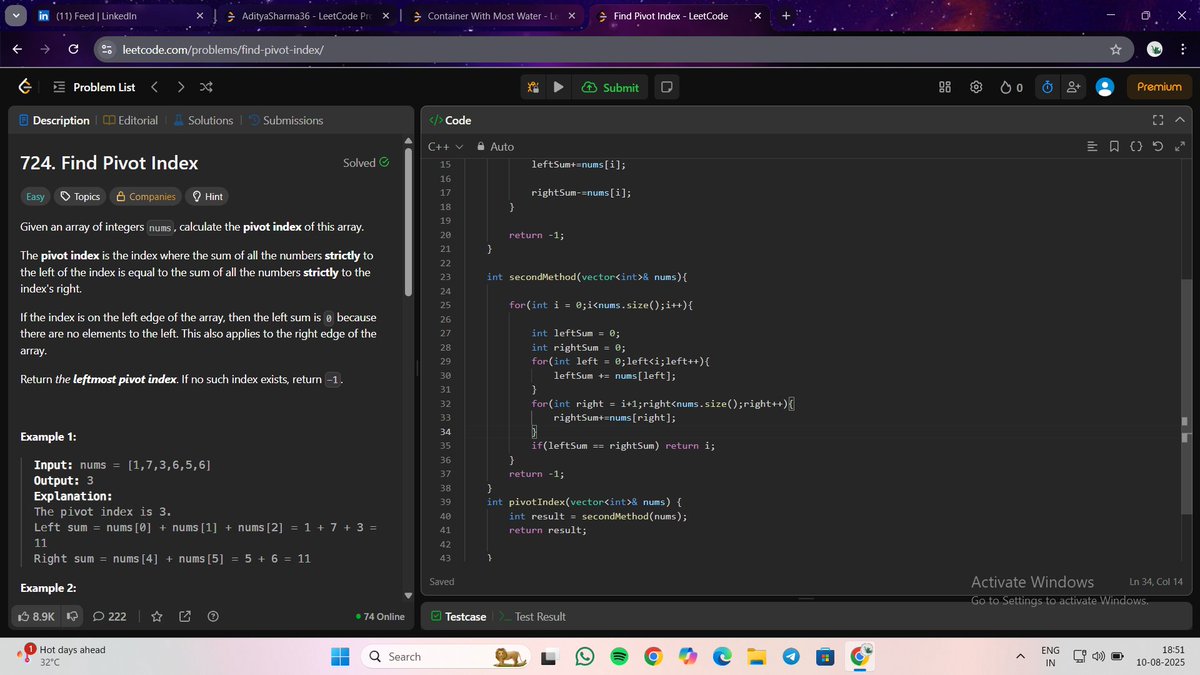1200x675 pixels.
Task: Expand the Topics tag
Action: pyautogui.click(x=80, y=196)
